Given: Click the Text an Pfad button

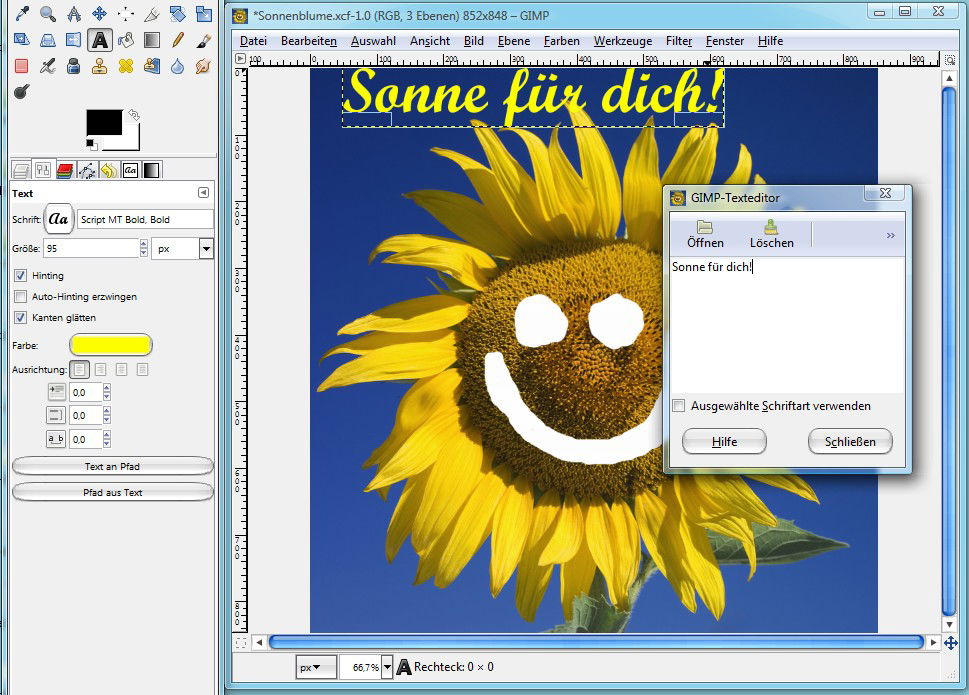Looking at the screenshot, I should (x=112, y=466).
